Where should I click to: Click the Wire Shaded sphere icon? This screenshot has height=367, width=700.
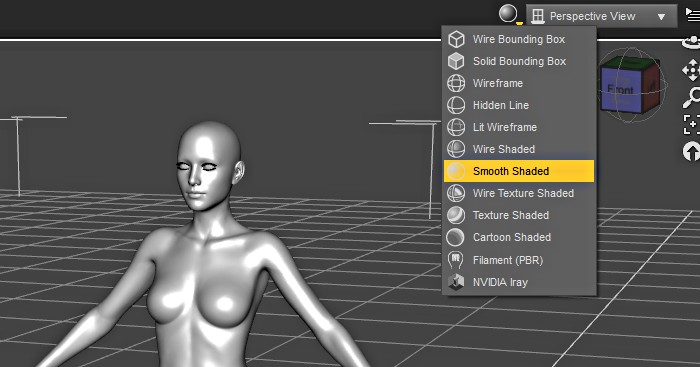coord(456,149)
